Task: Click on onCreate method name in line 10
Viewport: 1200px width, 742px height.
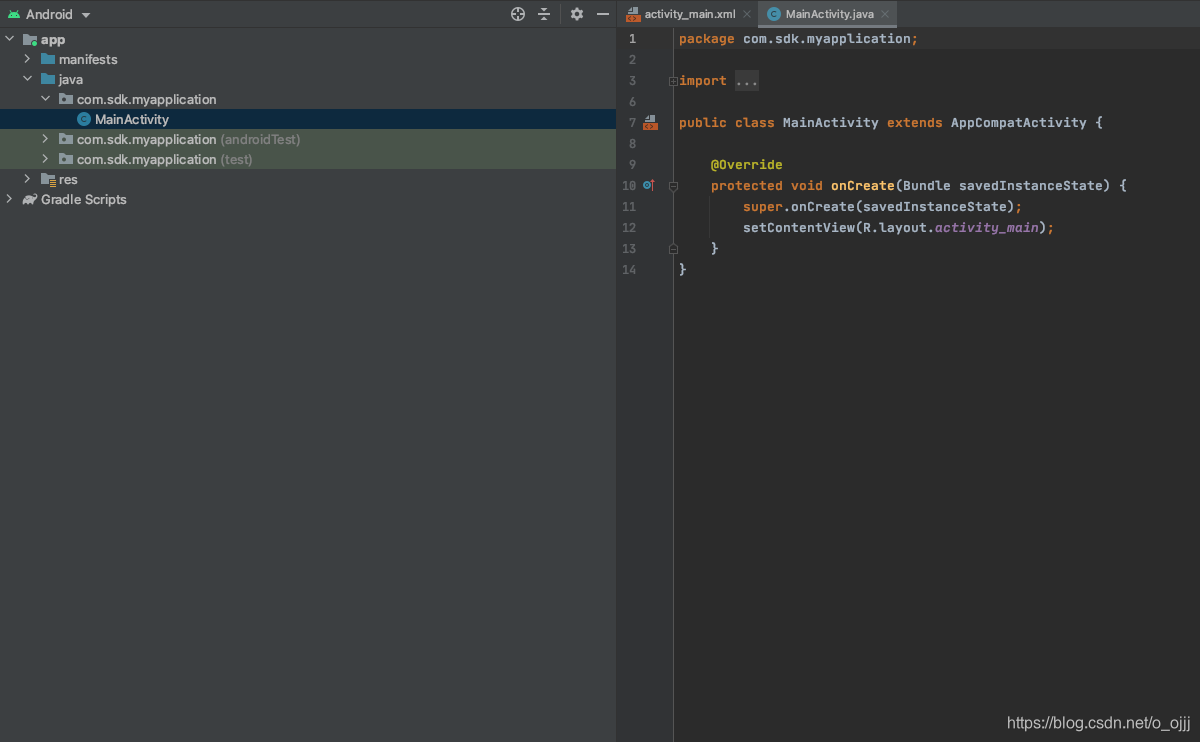Action: pyautogui.click(x=863, y=186)
